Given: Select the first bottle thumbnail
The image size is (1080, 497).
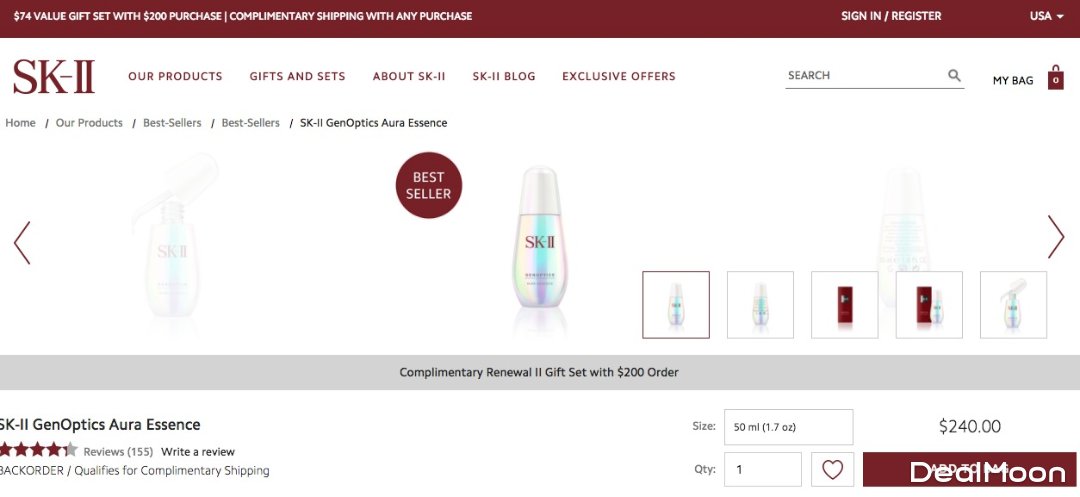Looking at the screenshot, I should [676, 305].
